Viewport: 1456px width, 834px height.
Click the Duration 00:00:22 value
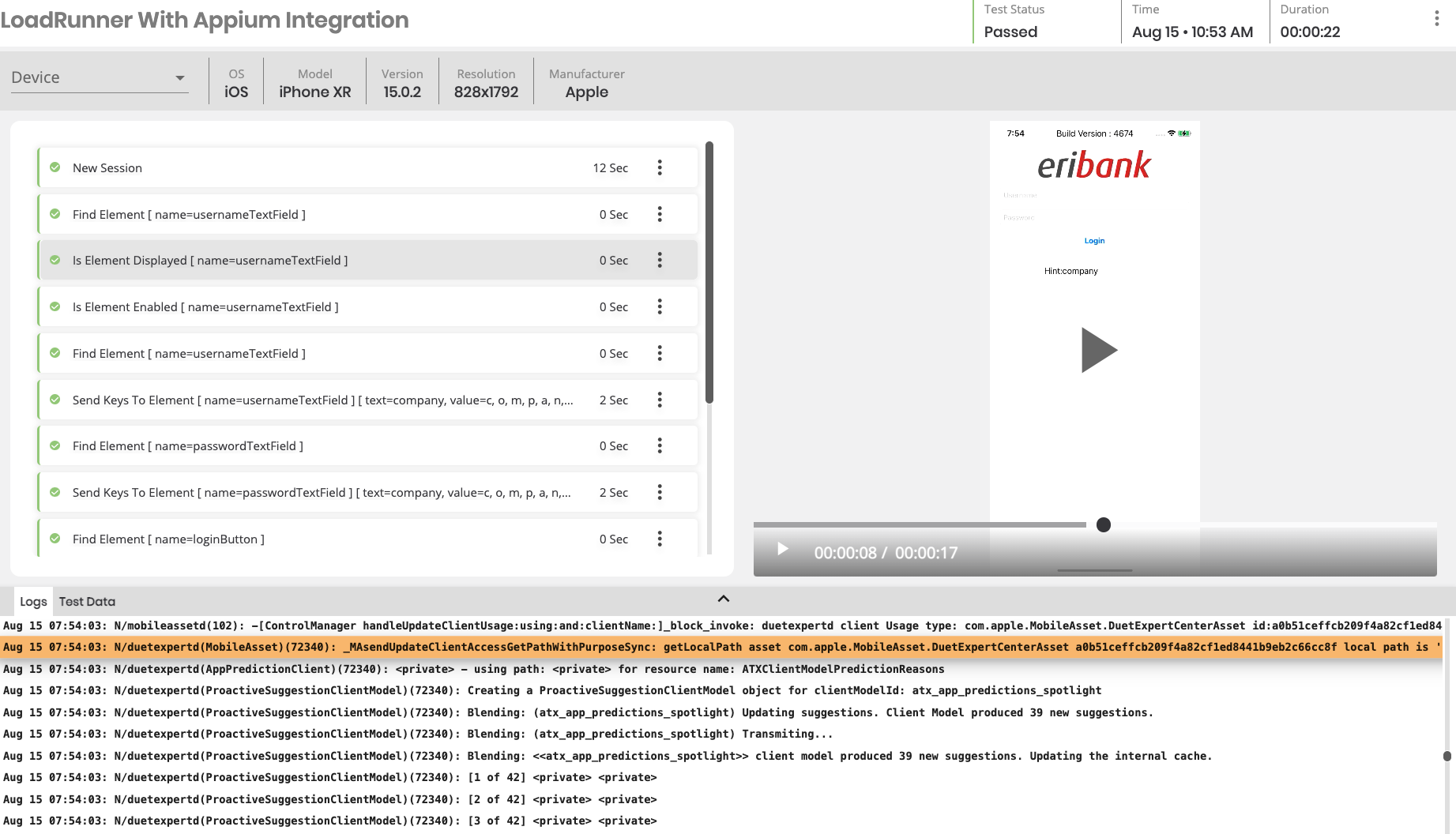click(1310, 32)
